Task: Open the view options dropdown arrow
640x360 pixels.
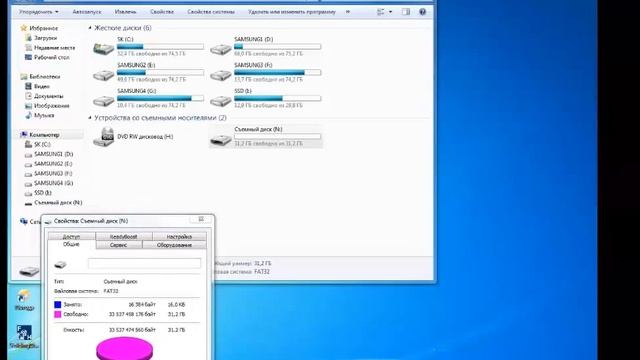Action: (391, 12)
